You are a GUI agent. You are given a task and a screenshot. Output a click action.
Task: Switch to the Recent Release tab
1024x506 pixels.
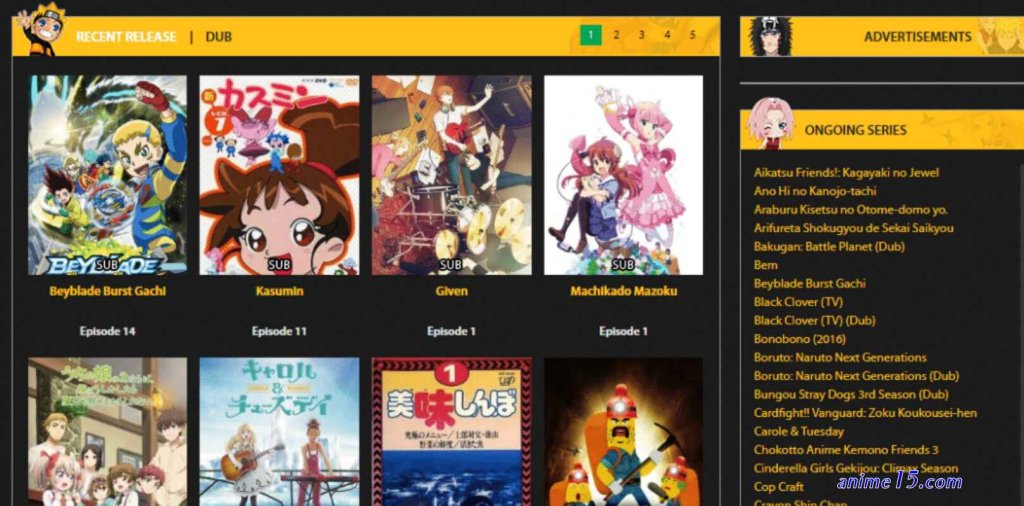pyautogui.click(x=126, y=37)
